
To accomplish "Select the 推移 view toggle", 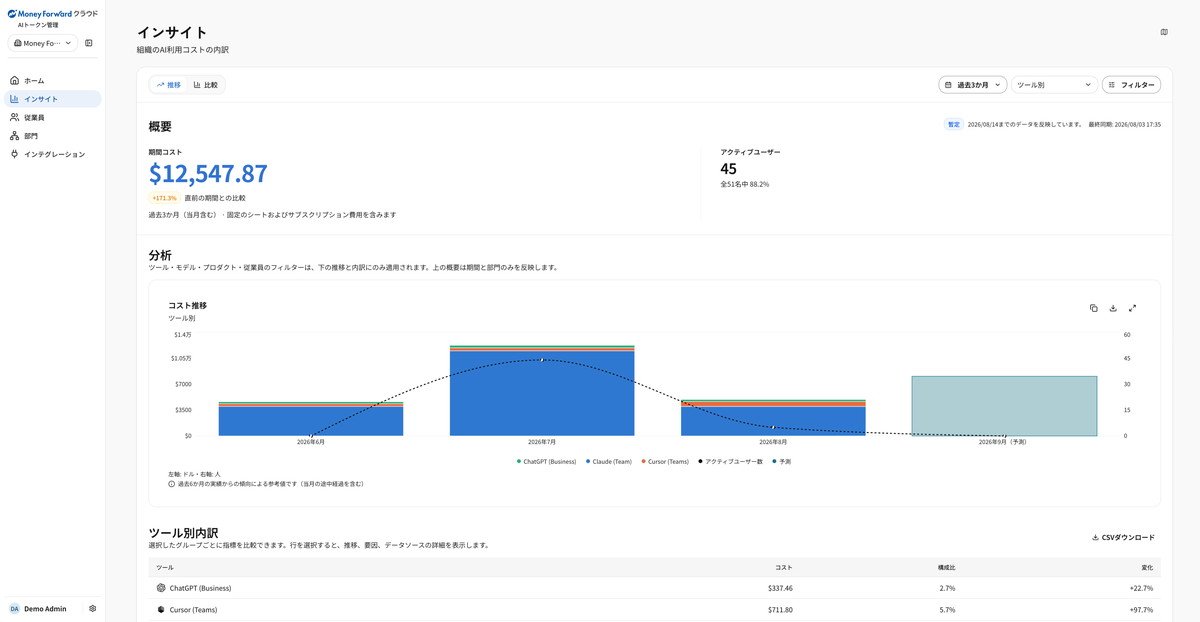I will (x=169, y=85).
